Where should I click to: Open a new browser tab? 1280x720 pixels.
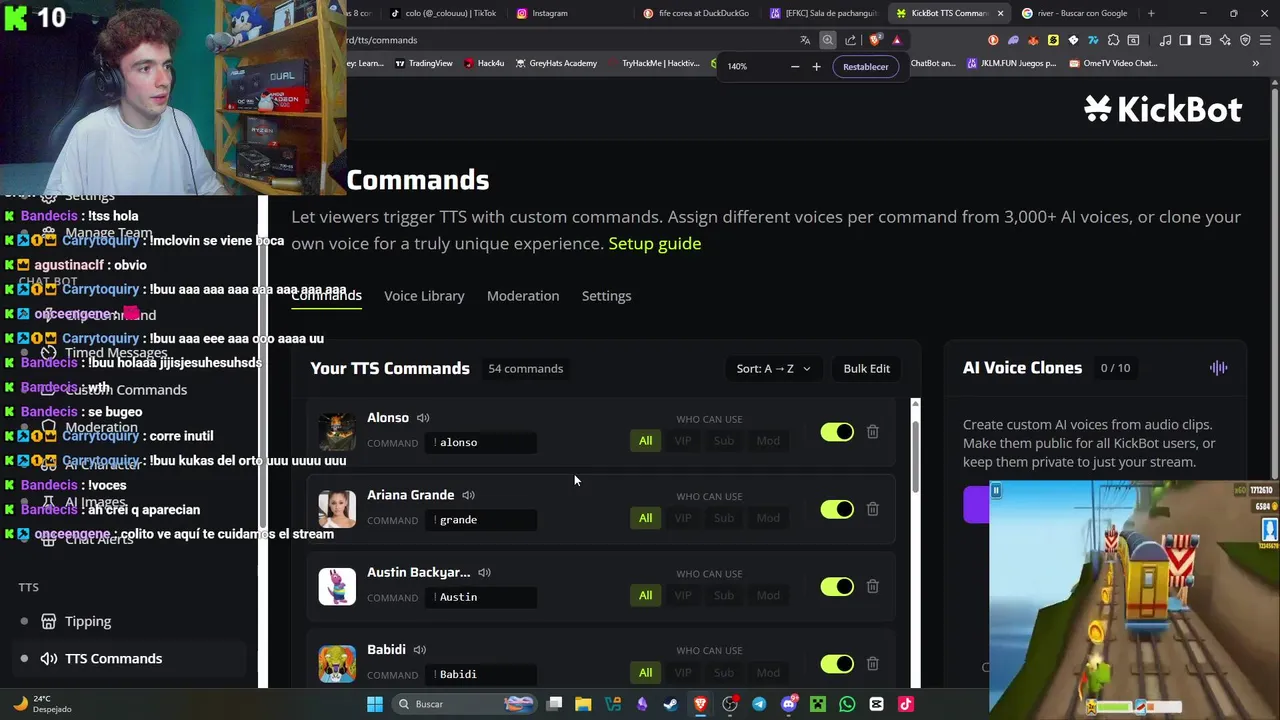click(1151, 13)
